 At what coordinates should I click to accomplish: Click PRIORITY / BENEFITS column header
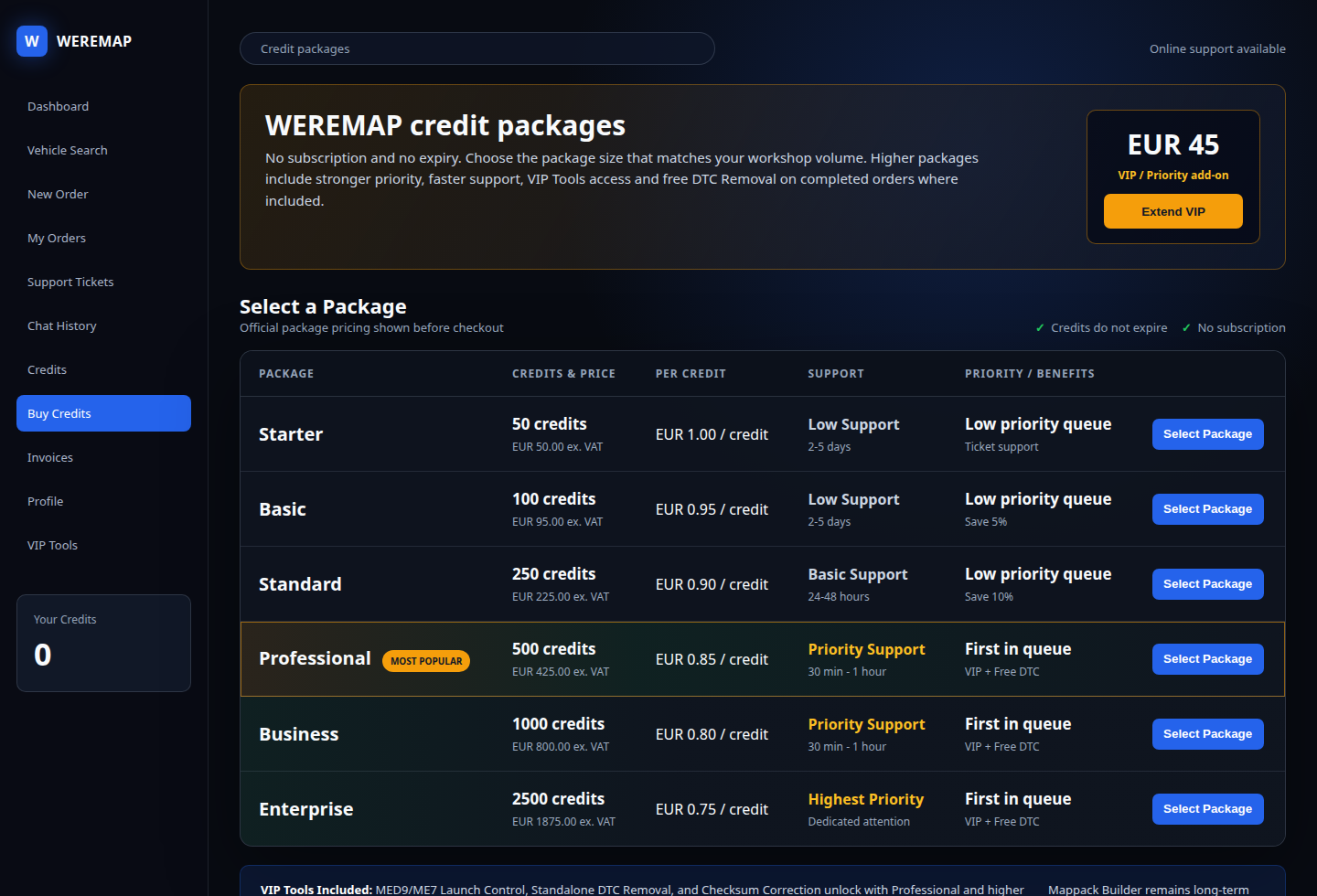[x=1030, y=374]
